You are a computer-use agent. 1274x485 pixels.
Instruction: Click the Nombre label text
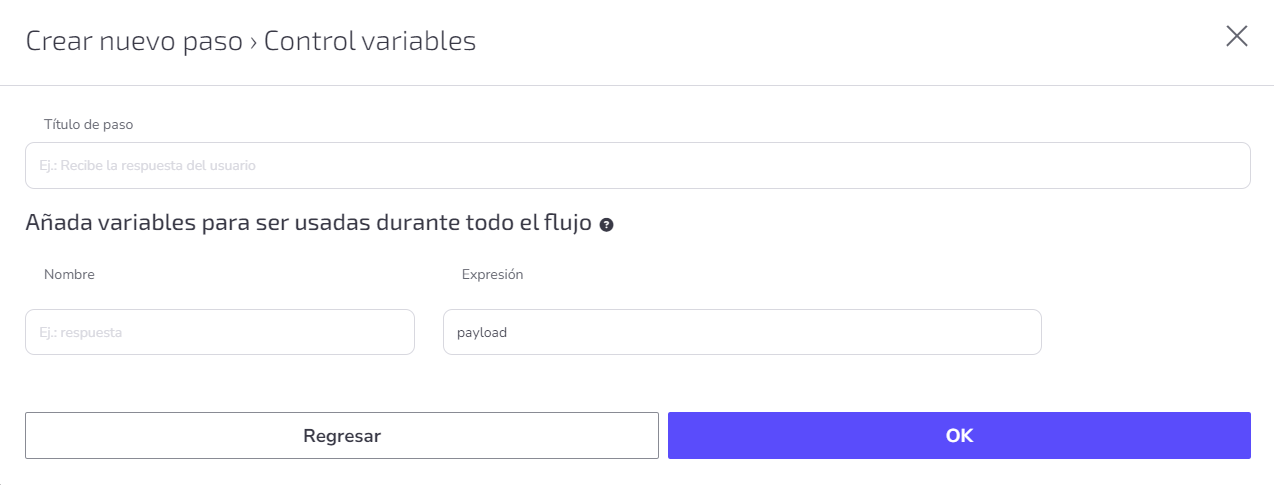coord(69,274)
